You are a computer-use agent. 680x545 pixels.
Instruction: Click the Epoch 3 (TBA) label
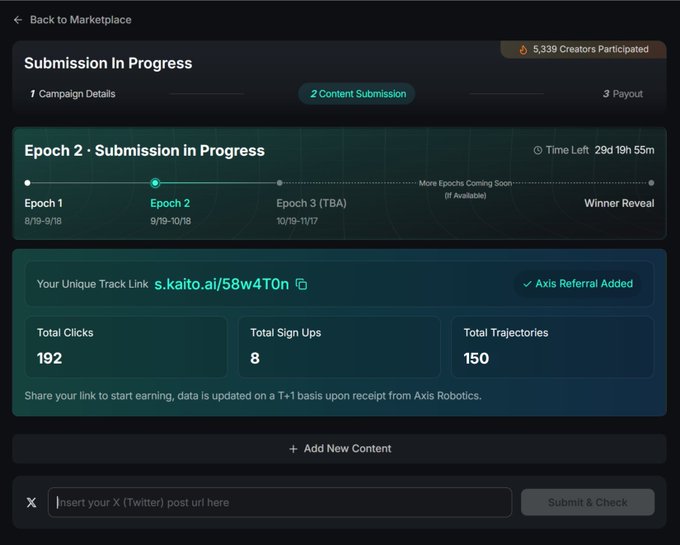coord(311,203)
